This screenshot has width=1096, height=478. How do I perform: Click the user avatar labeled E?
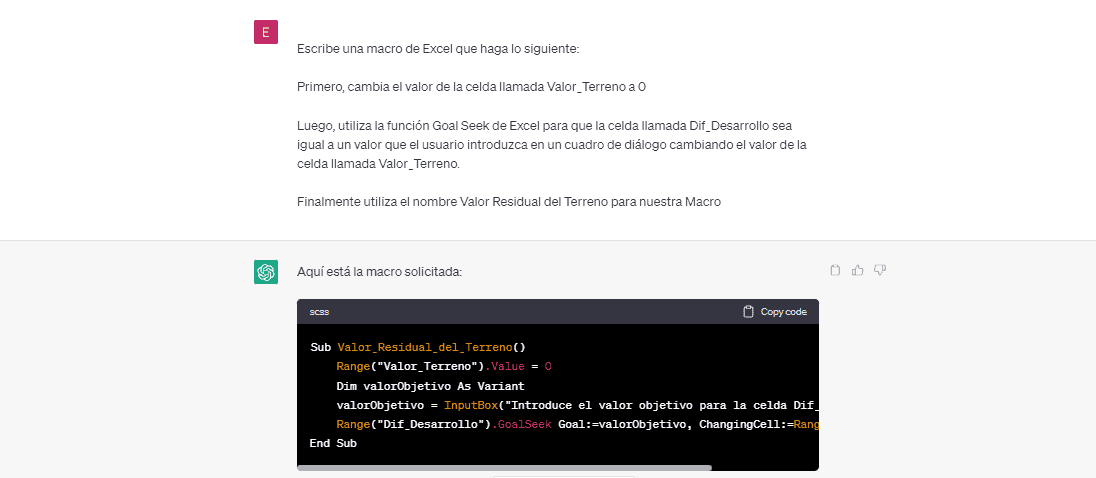pos(265,32)
